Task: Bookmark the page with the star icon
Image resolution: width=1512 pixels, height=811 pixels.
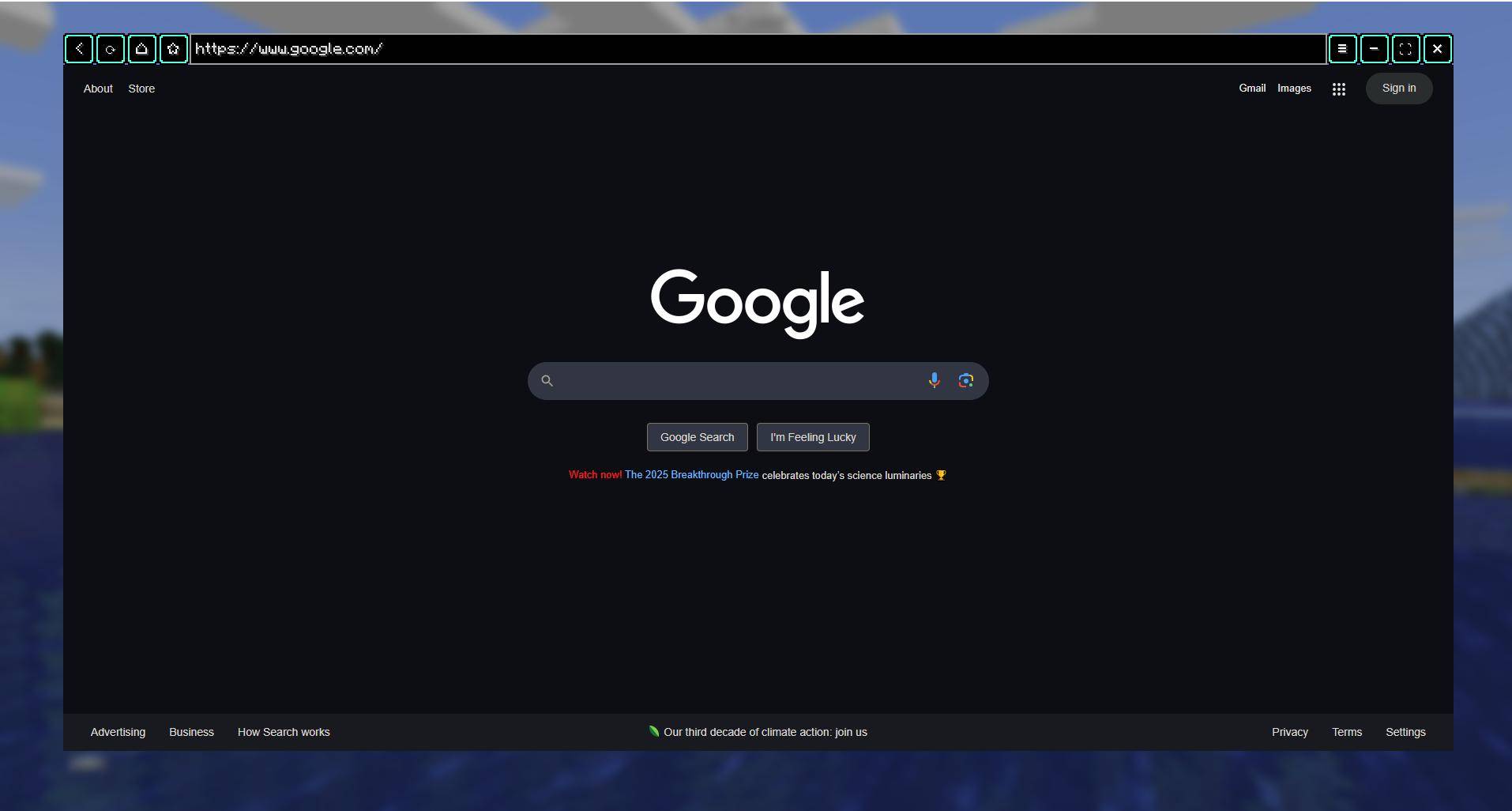Action: pos(174,49)
